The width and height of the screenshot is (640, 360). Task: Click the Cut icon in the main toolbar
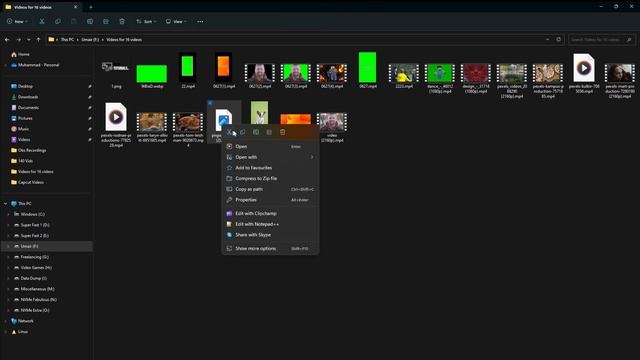tap(42, 21)
